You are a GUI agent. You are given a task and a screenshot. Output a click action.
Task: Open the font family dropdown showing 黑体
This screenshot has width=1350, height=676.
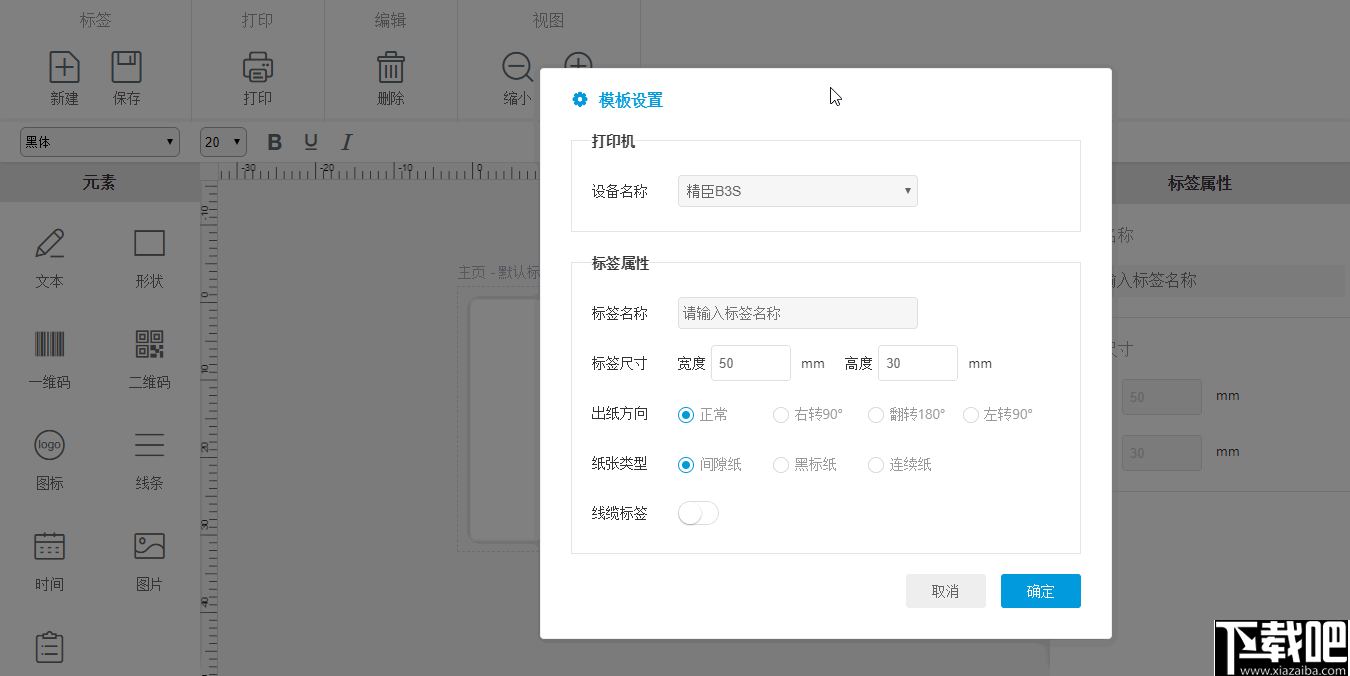click(x=99, y=141)
